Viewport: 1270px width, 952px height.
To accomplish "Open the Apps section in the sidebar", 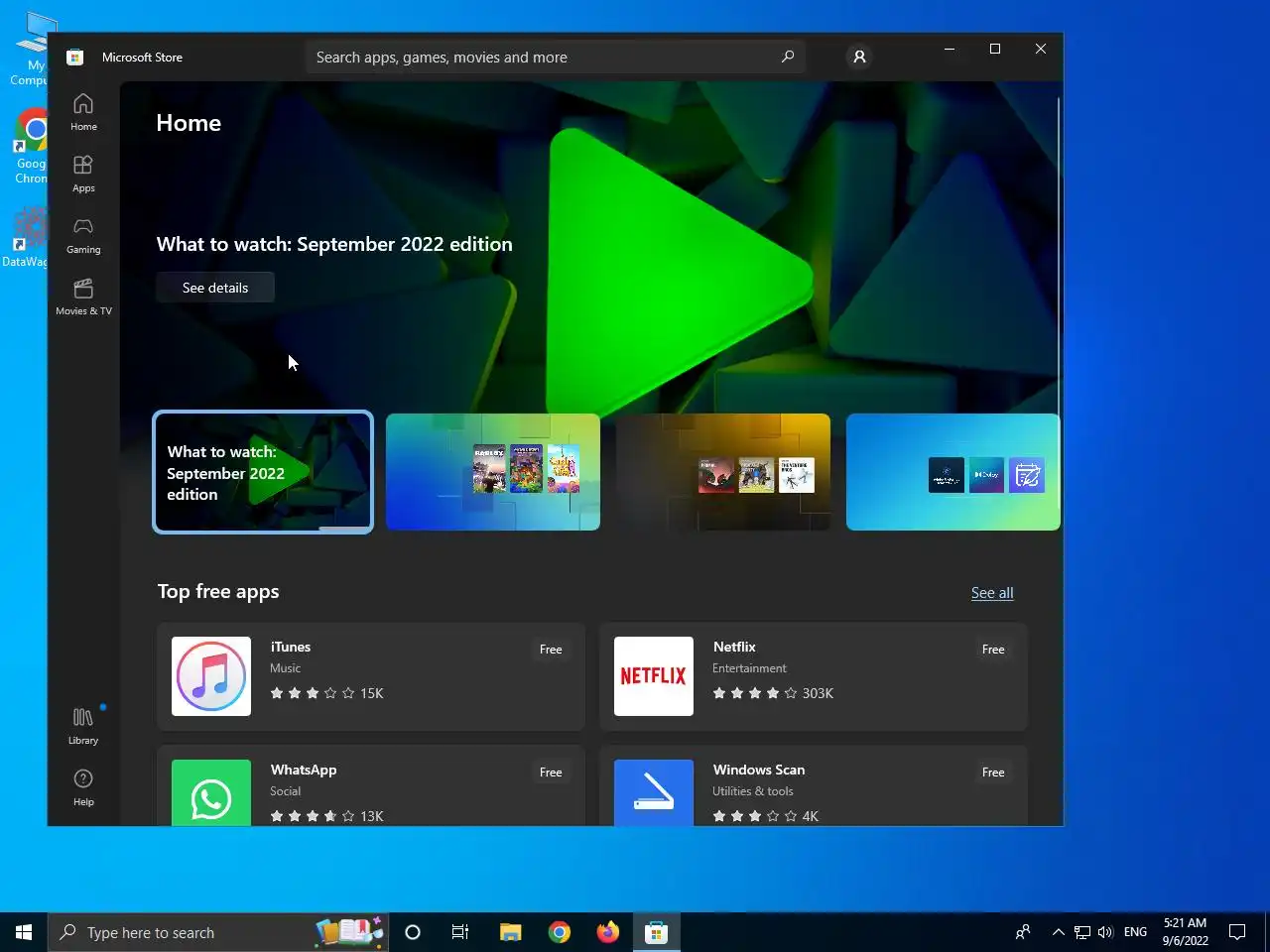I will (x=83, y=173).
